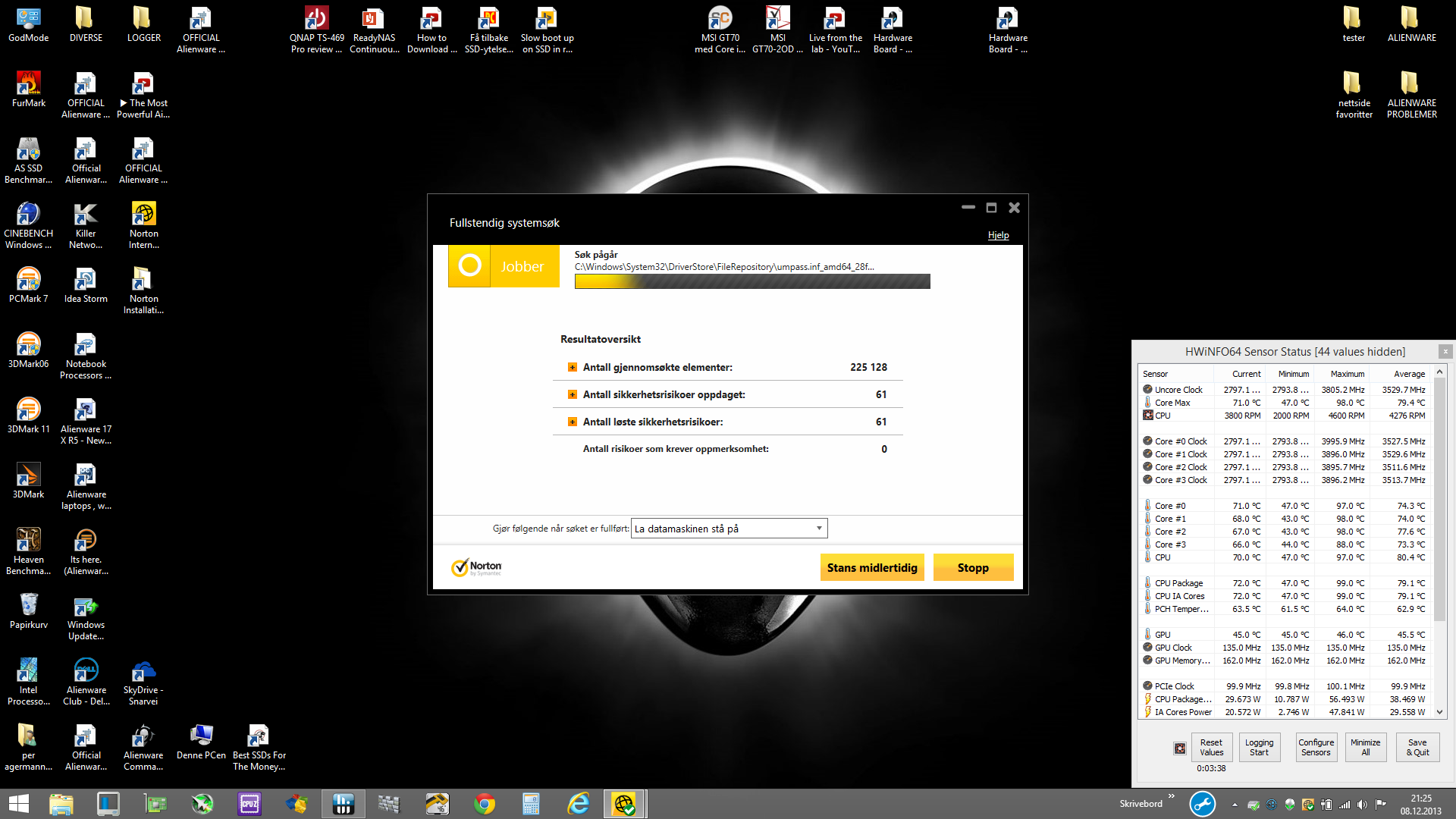Click the Current column header
Image resolution: width=1456 pixels, height=819 pixels.
(1239, 374)
